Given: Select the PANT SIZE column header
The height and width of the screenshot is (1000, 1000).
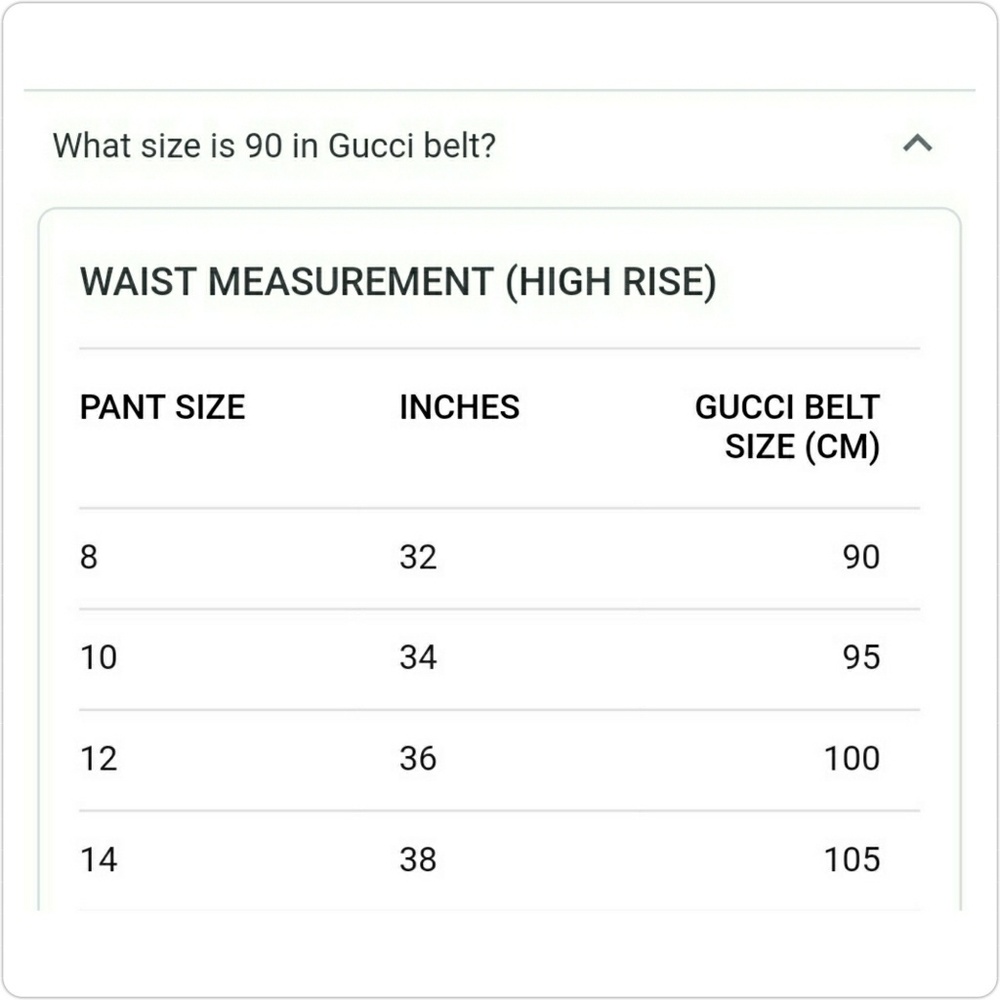Looking at the screenshot, I should click(162, 407).
